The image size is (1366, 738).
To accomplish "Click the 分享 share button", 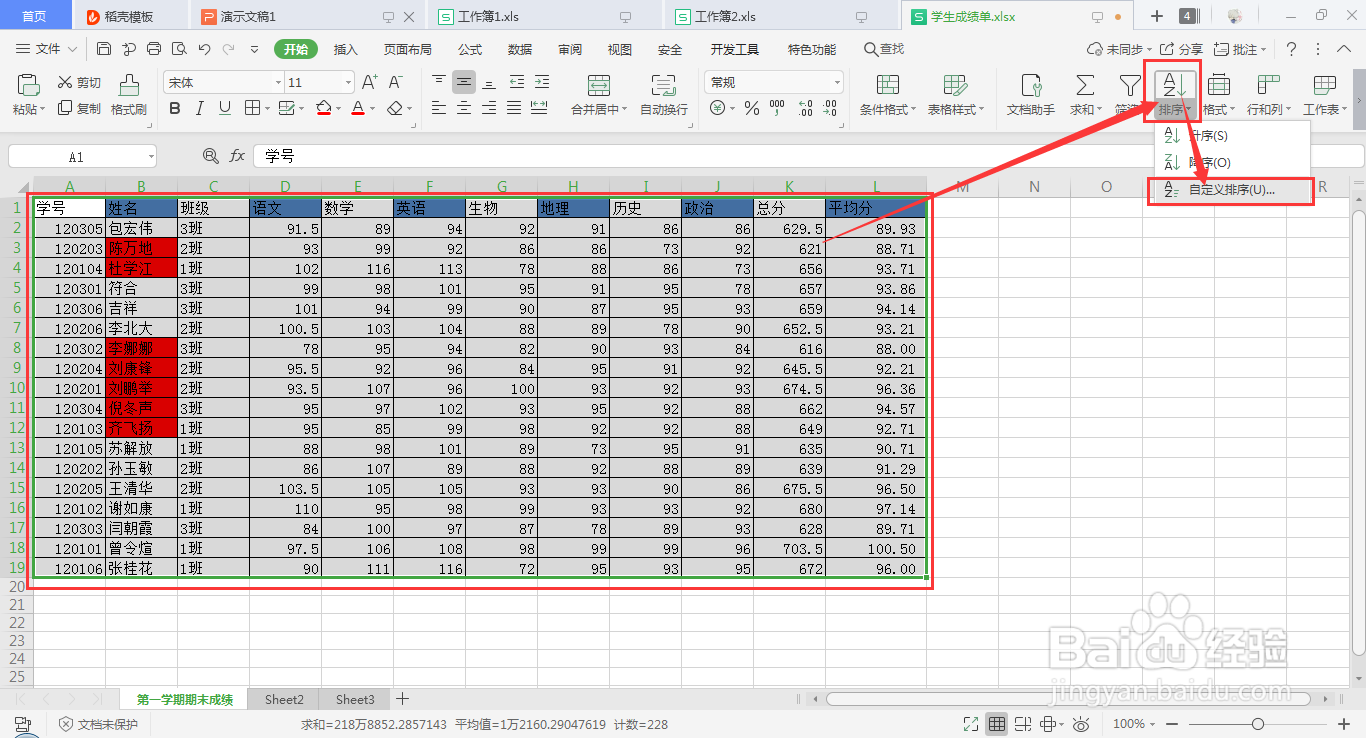I will click(x=1181, y=49).
